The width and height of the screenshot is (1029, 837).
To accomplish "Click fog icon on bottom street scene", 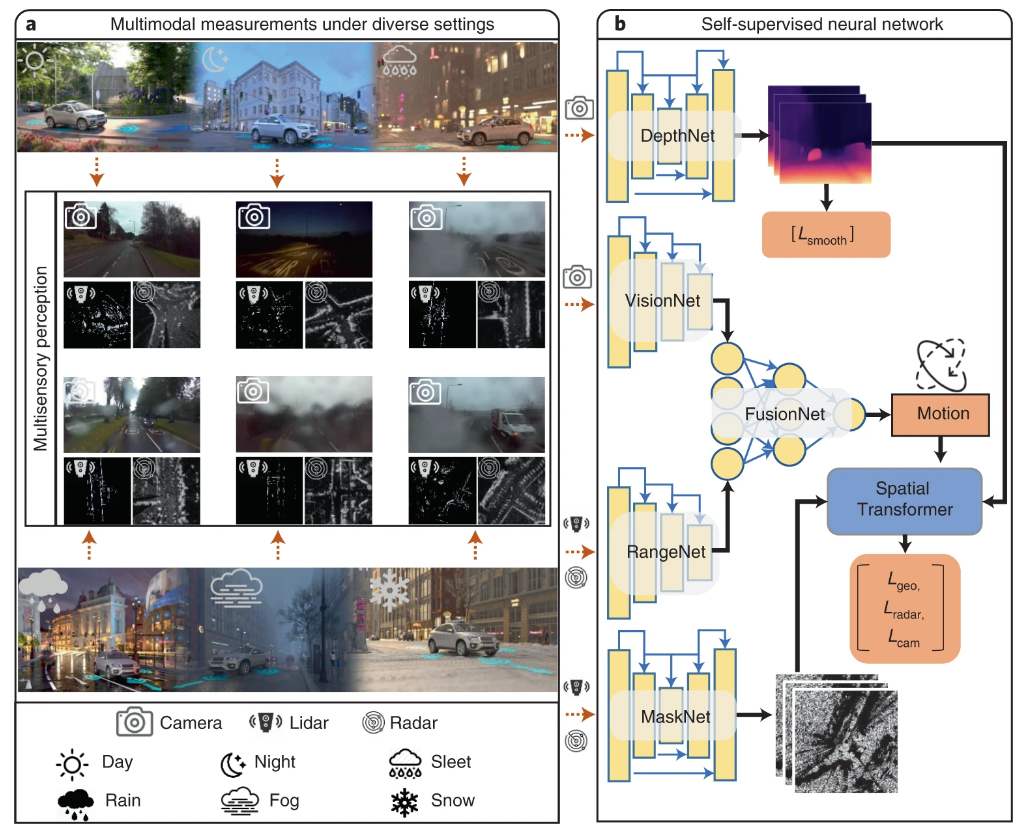I will tap(236, 588).
